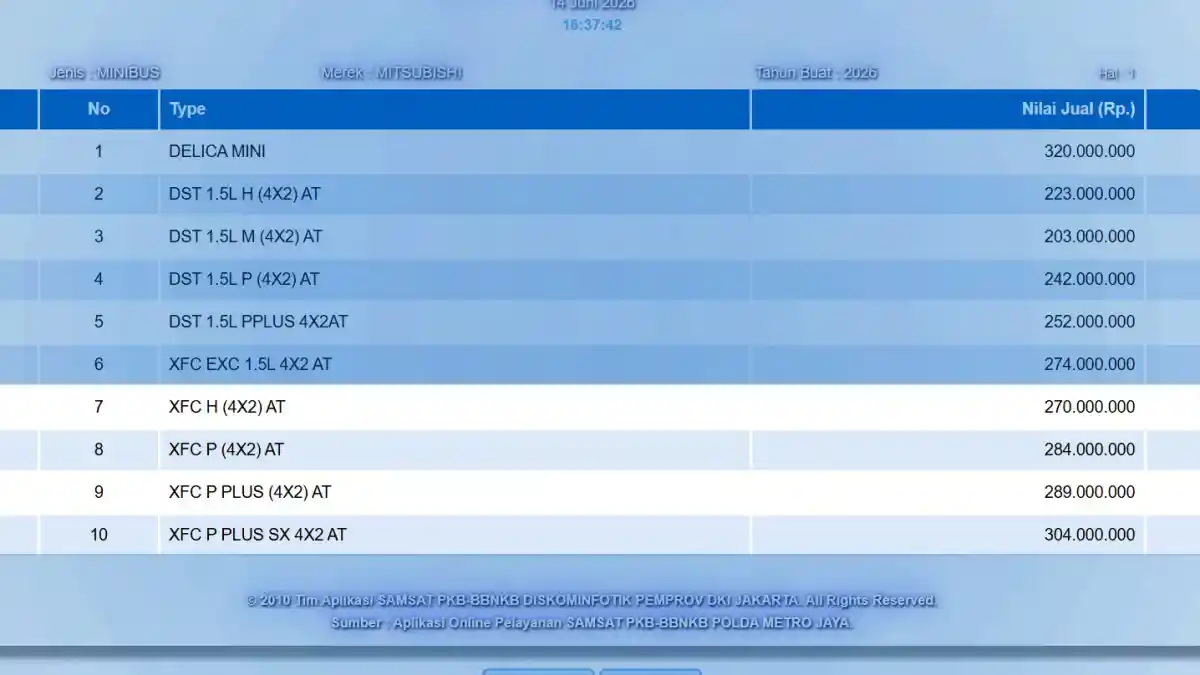Click the time display 16:37:42

(x=592, y=25)
